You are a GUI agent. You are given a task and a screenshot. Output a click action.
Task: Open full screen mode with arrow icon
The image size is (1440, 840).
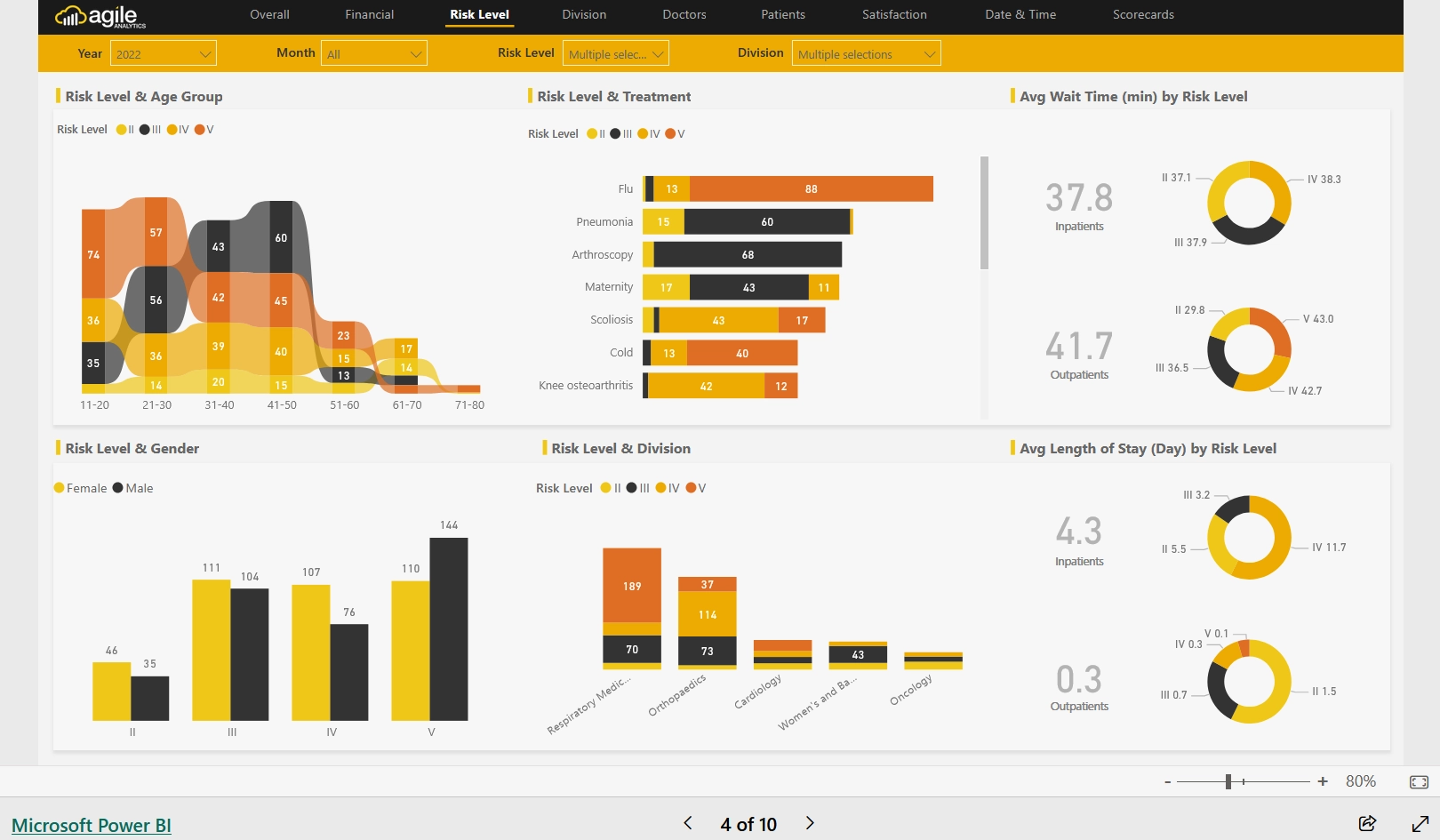point(1420,823)
